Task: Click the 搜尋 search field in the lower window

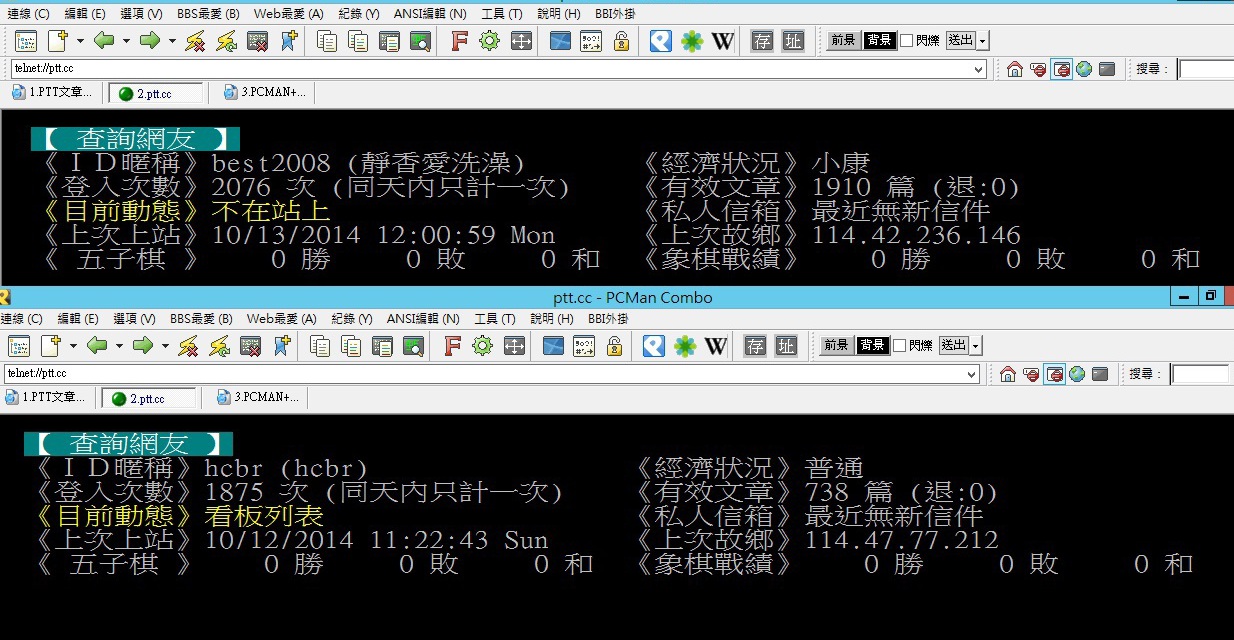Action: (1200, 374)
